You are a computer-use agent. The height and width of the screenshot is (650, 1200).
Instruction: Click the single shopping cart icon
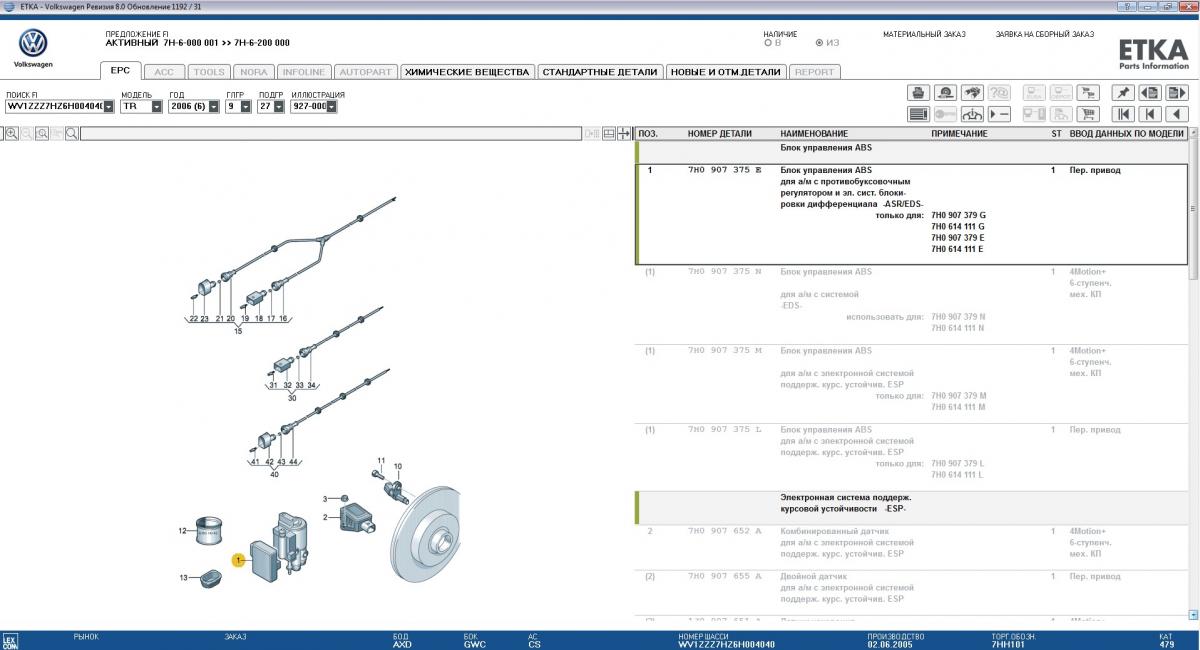pos(1088,114)
